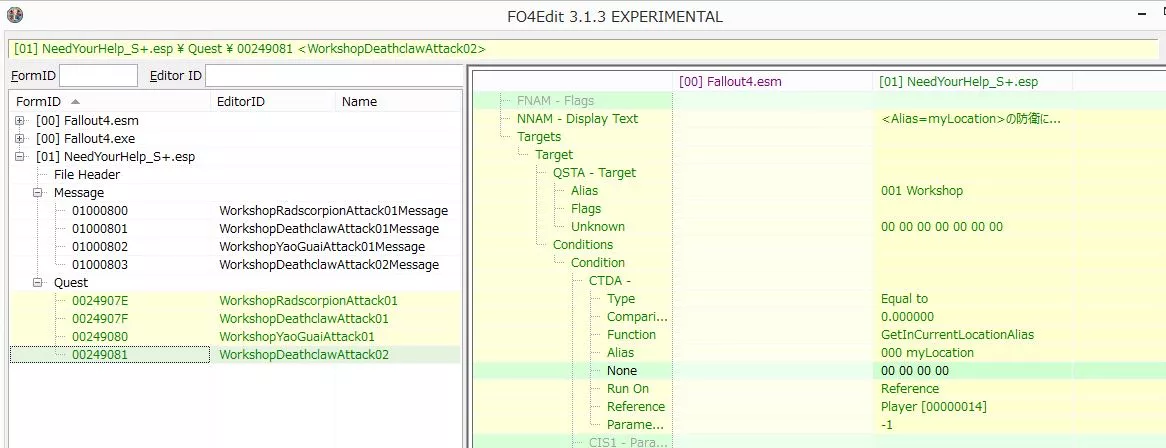Collapse the [01] NeedYourHelp_S+.esp node

[21, 157]
